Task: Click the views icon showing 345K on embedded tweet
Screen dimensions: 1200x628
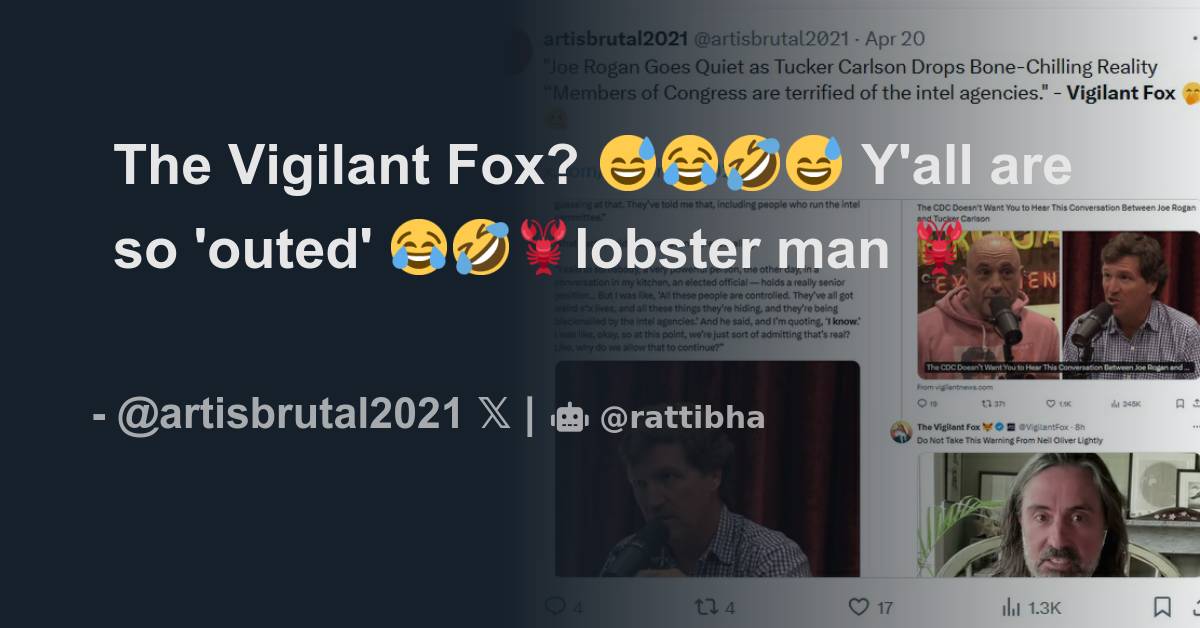Action: pos(1117,402)
